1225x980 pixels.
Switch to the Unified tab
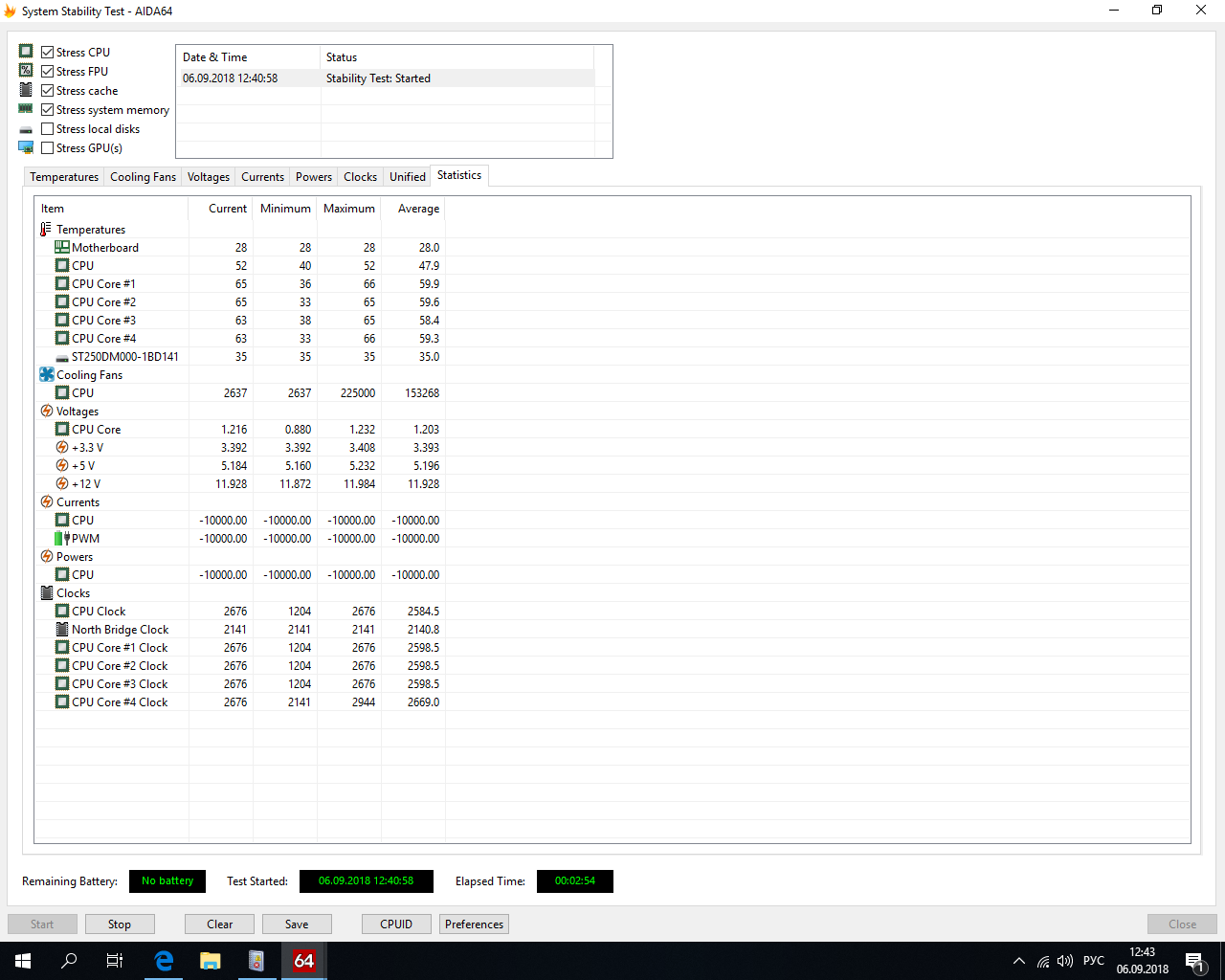click(x=408, y=177)
